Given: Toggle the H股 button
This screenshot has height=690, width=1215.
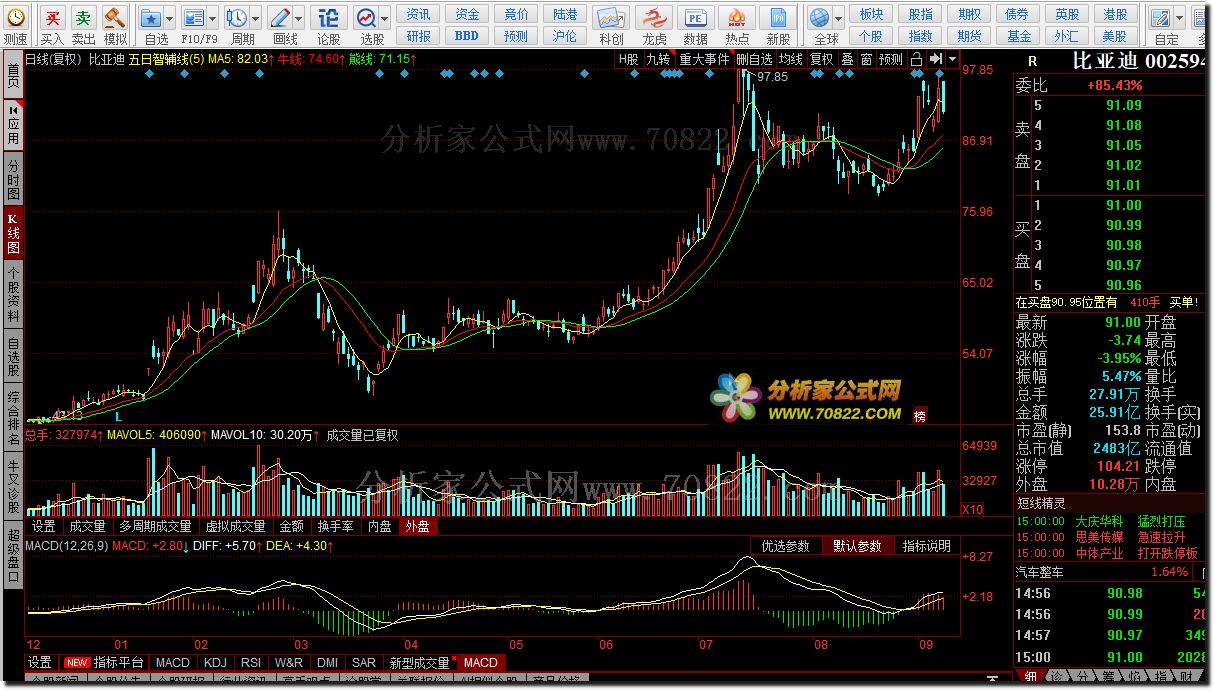Looking at the screenshot, I should (628, 60).
